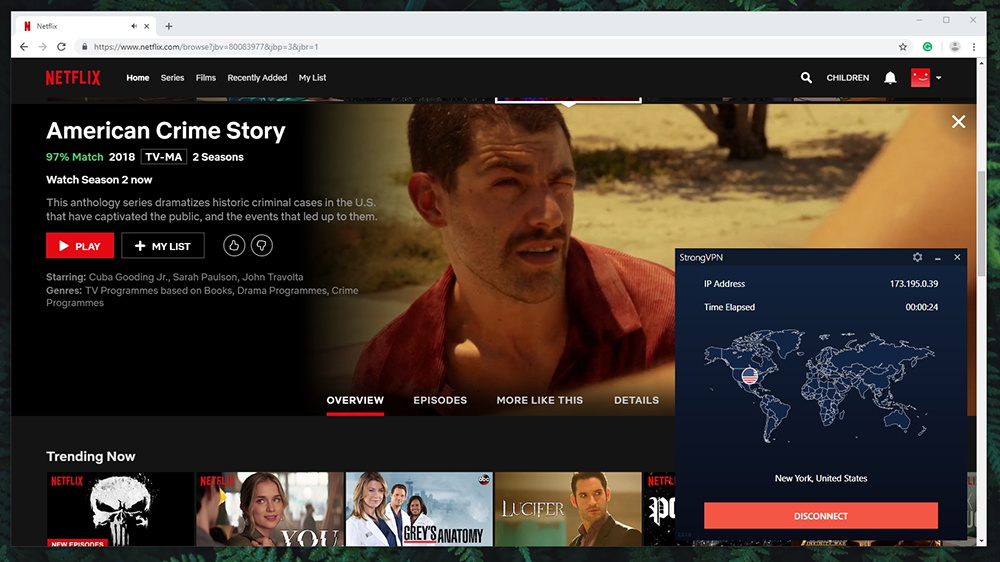
Task: Add the show to My List
Action: (163, 246)
